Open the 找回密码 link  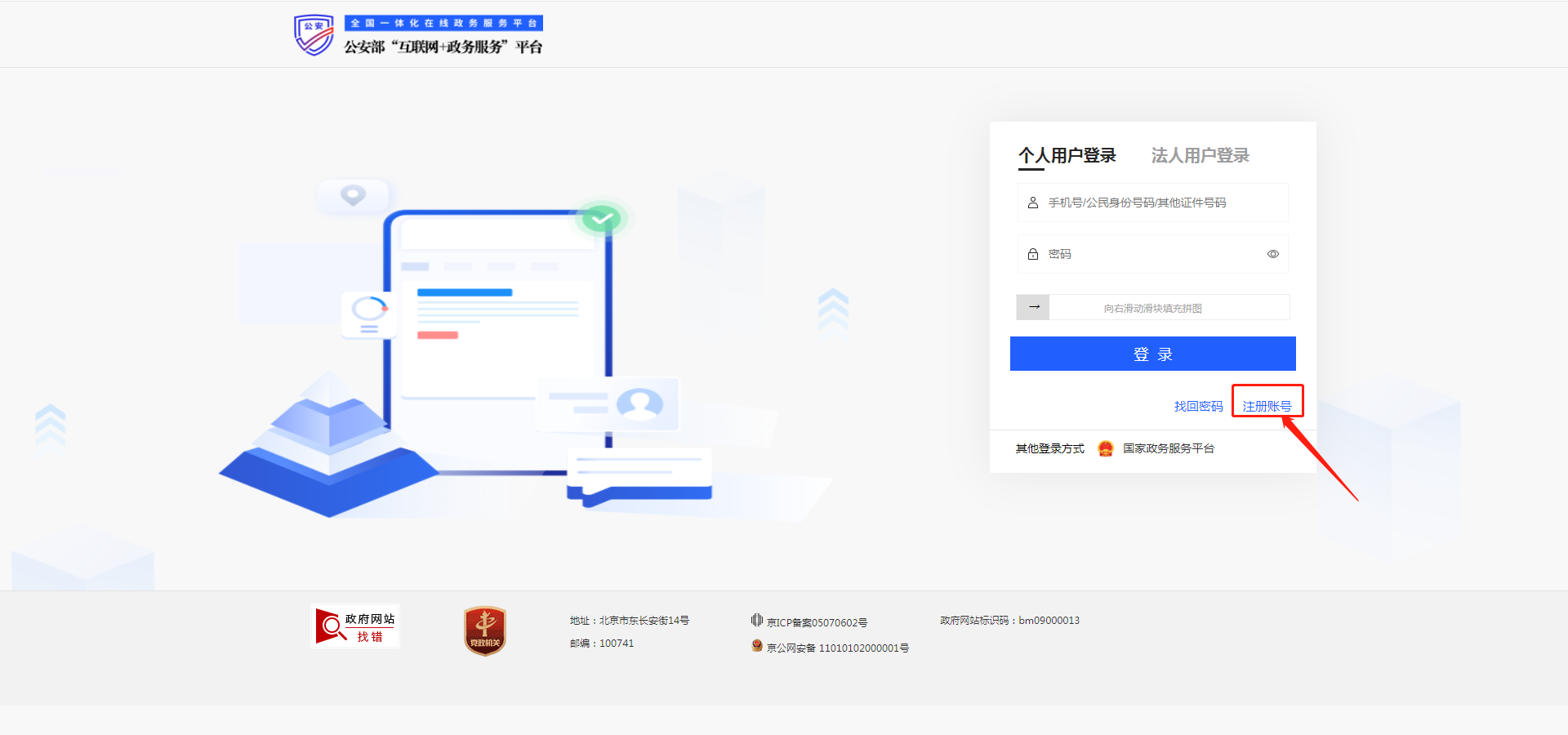pyautogui.click(x=1199, y=406)
